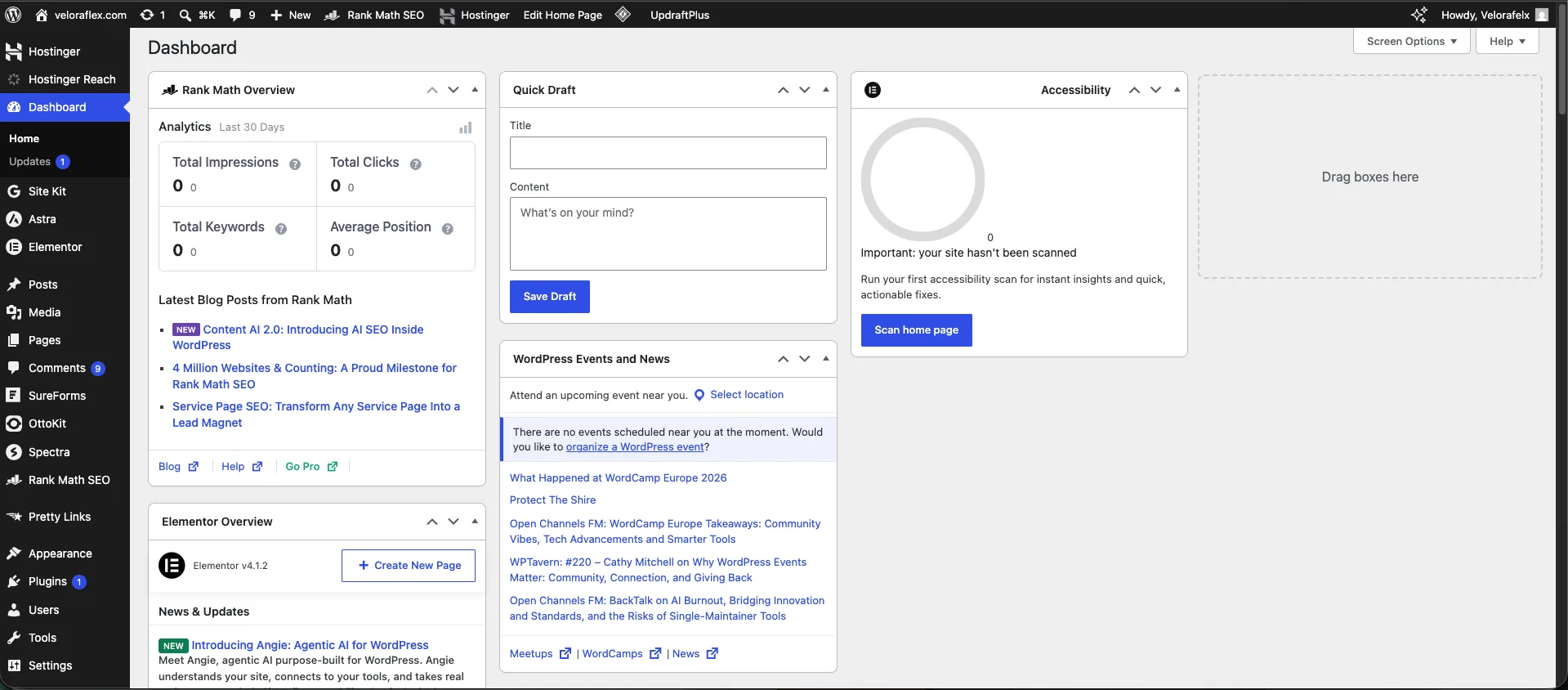This screenshot has width=1568, height=690.
Task: Collapse the Accessibility panel
Action: pos(1177,90)
